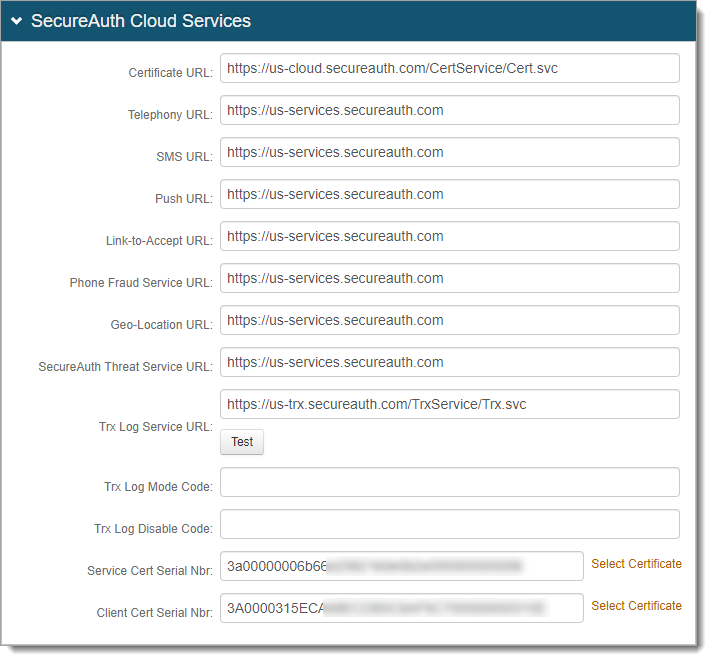712x661 pixels.
Task: Click the Trx Log Service URL label
Action: (x=155, y=428)
